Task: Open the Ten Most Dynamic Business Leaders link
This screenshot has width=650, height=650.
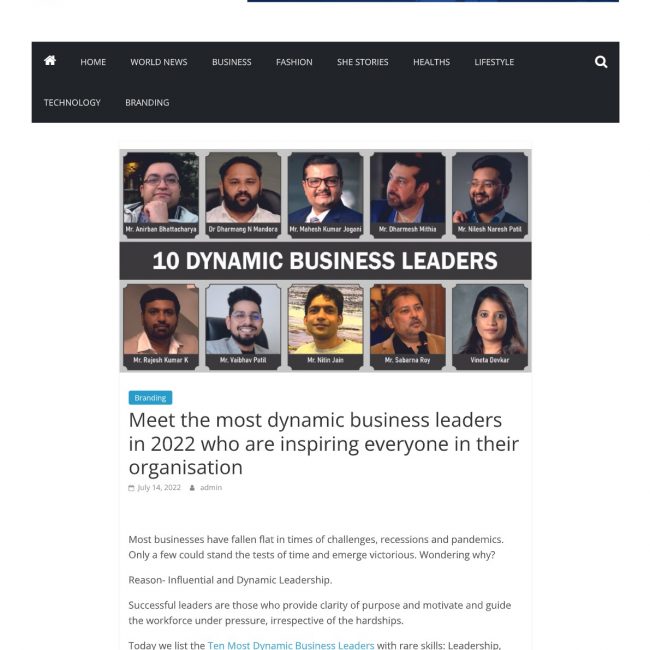Action: tap(291, 645)
